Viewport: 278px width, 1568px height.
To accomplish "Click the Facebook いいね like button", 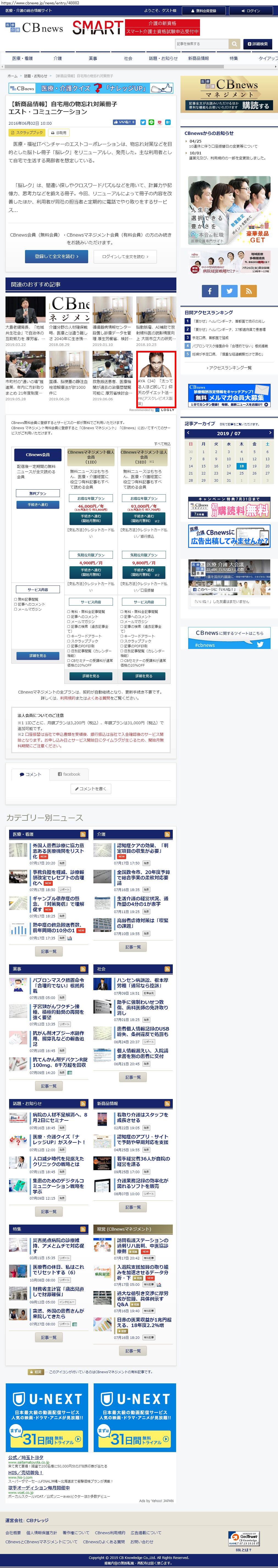I will click(x=124, y=122).
